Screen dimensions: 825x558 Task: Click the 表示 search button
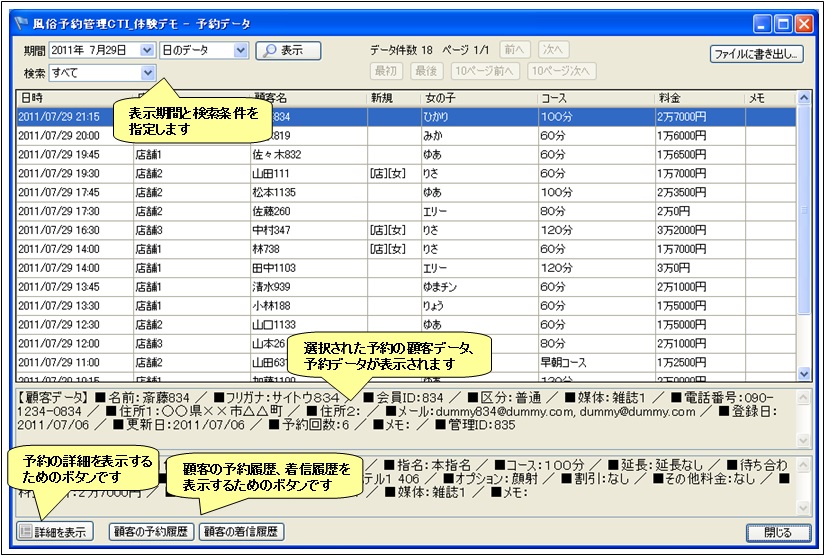coord(288,50)
